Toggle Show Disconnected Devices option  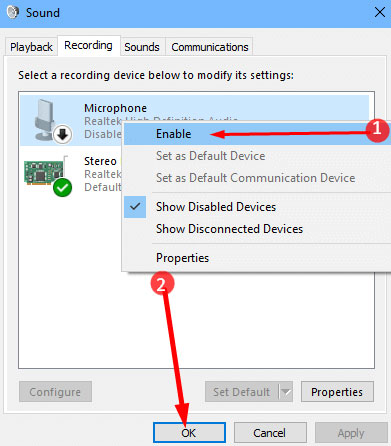[x=229, y=229]
